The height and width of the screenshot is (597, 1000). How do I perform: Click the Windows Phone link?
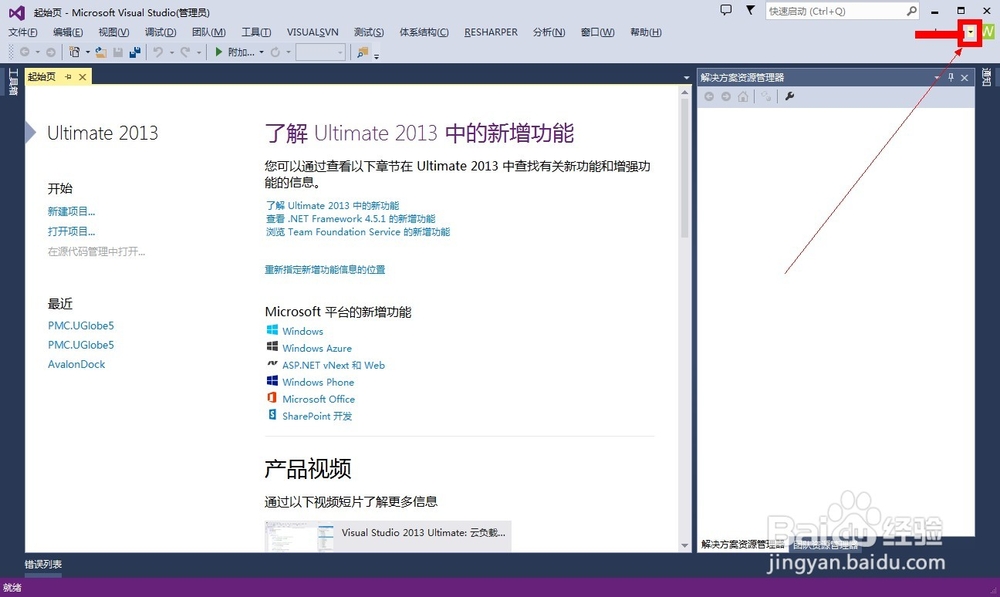click(x=318, y=382)
